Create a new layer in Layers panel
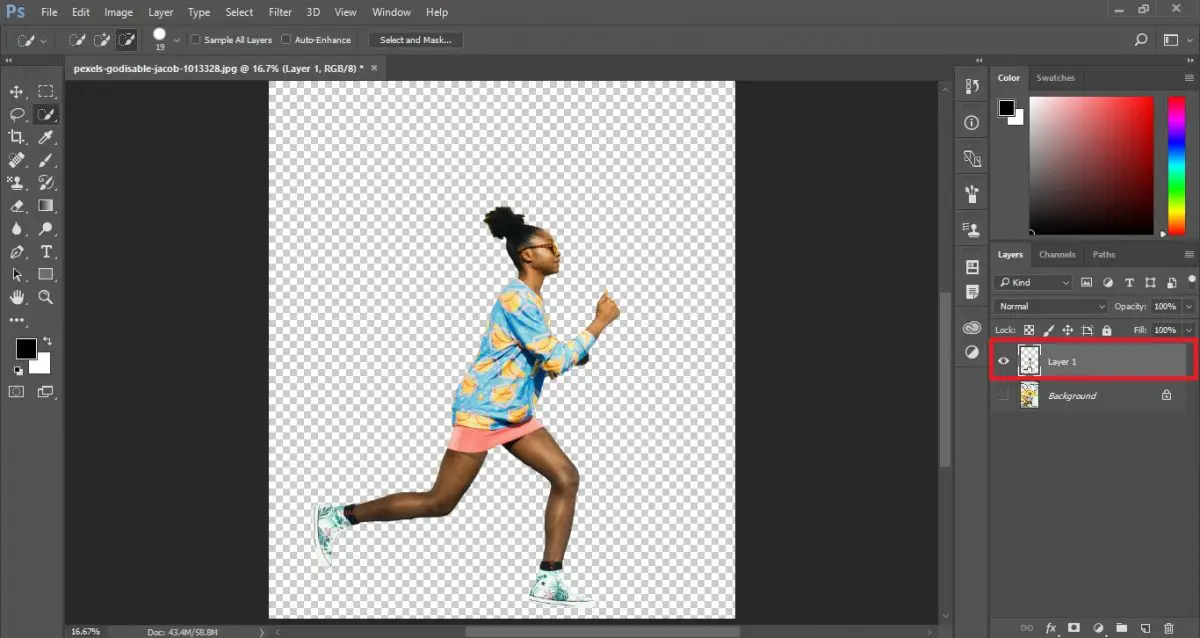 1144,628
